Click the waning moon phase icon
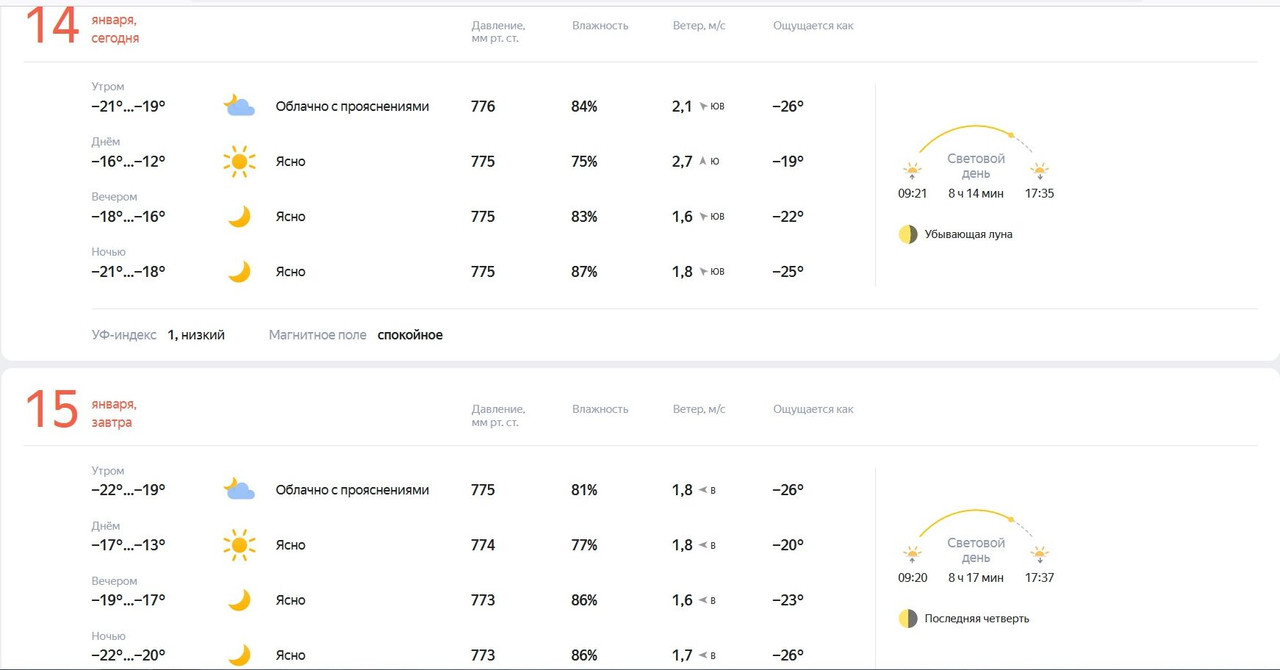Screen dimensions: 1280x670 tap(908, 234)
